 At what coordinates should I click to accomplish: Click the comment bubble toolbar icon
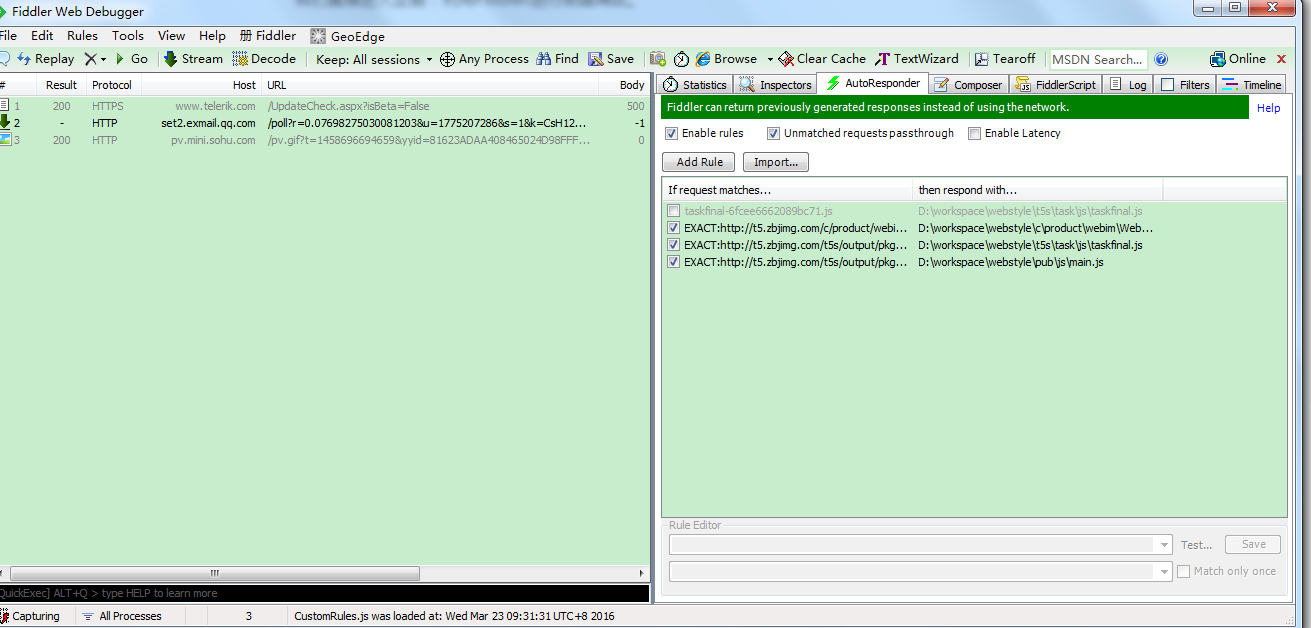3,59
